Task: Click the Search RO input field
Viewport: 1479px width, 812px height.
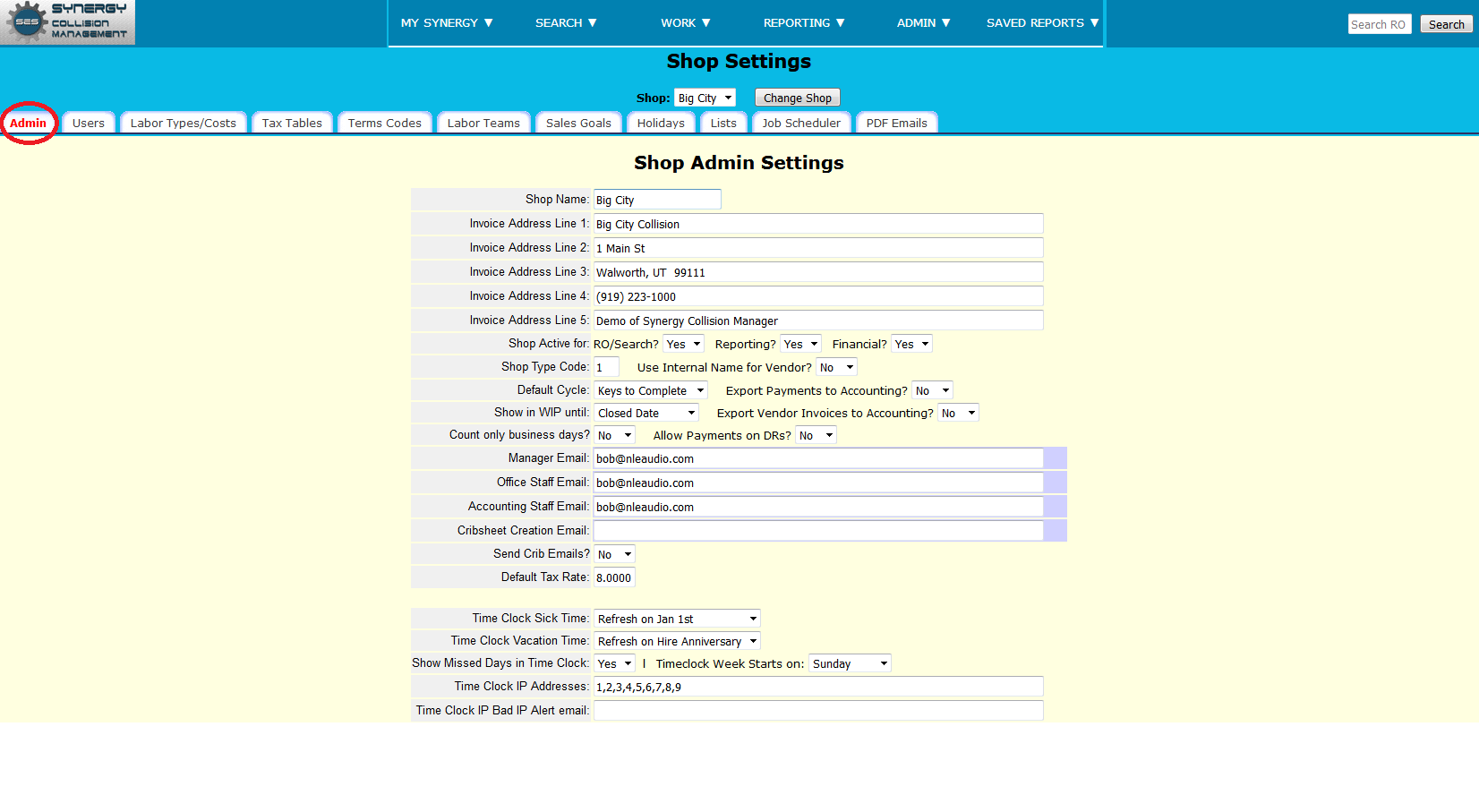Action: 1380,24
